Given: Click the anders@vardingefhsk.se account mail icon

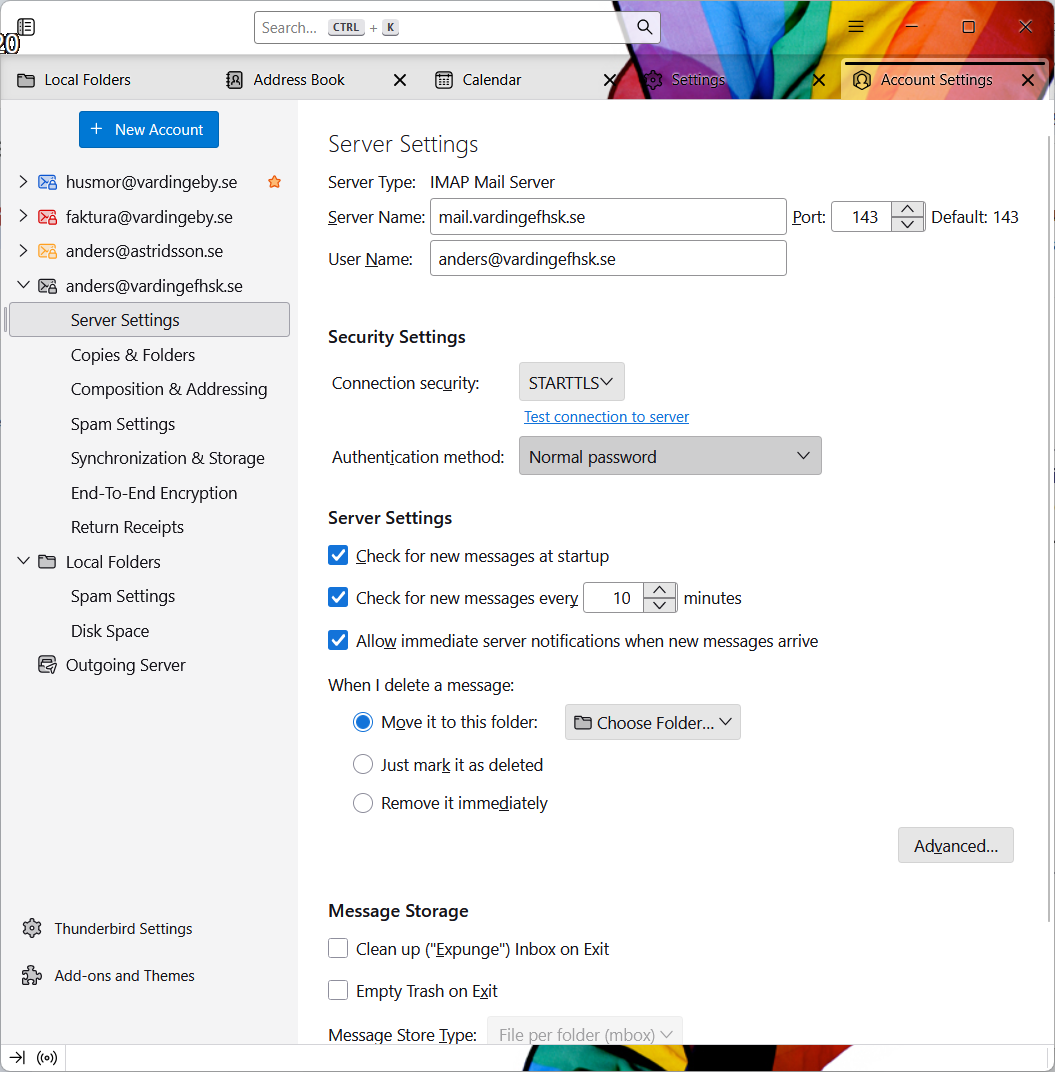Looking at the screenshot, I should 47,286.
